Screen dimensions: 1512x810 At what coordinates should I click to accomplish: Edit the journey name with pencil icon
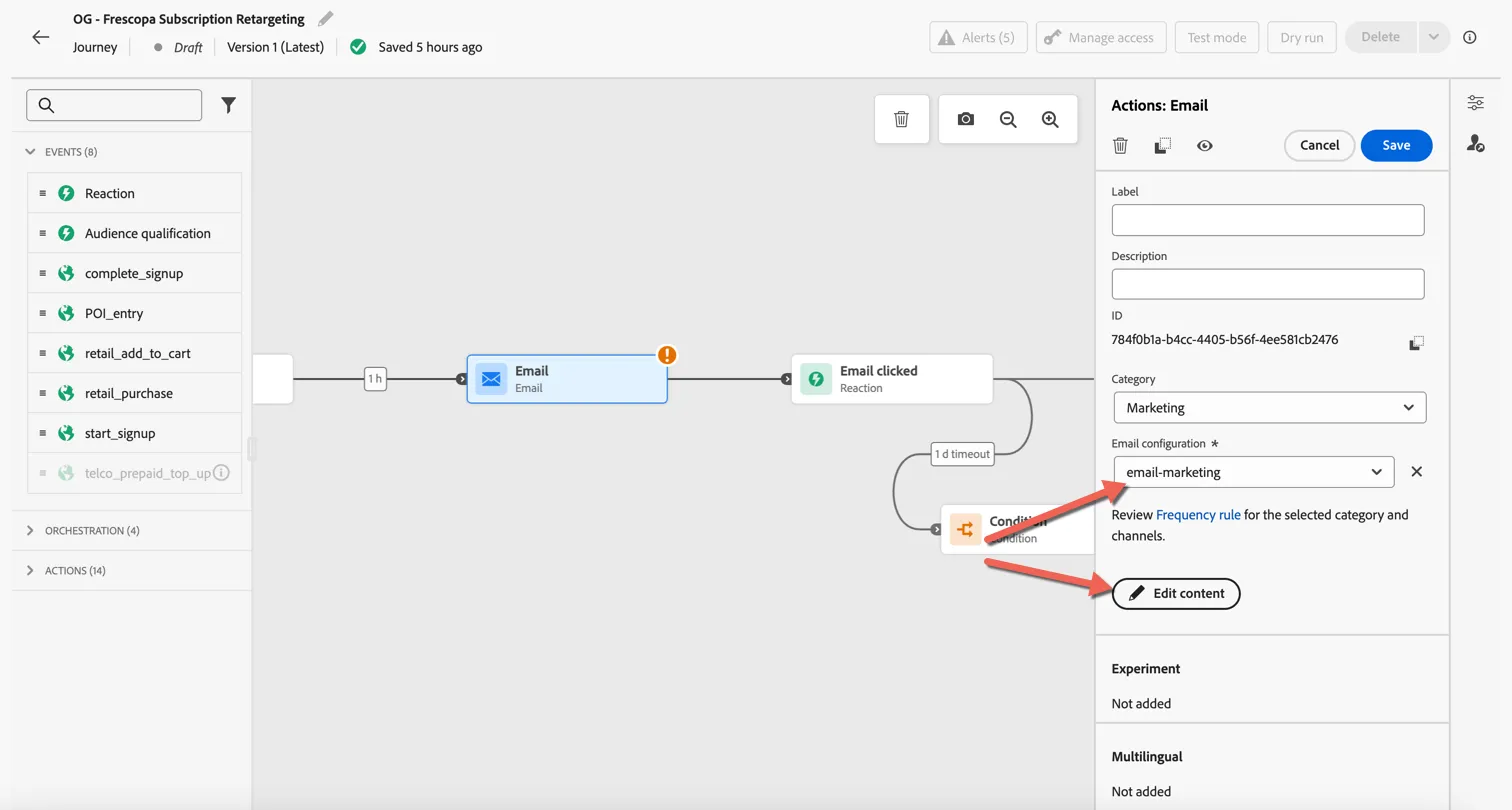click(326, 19)
